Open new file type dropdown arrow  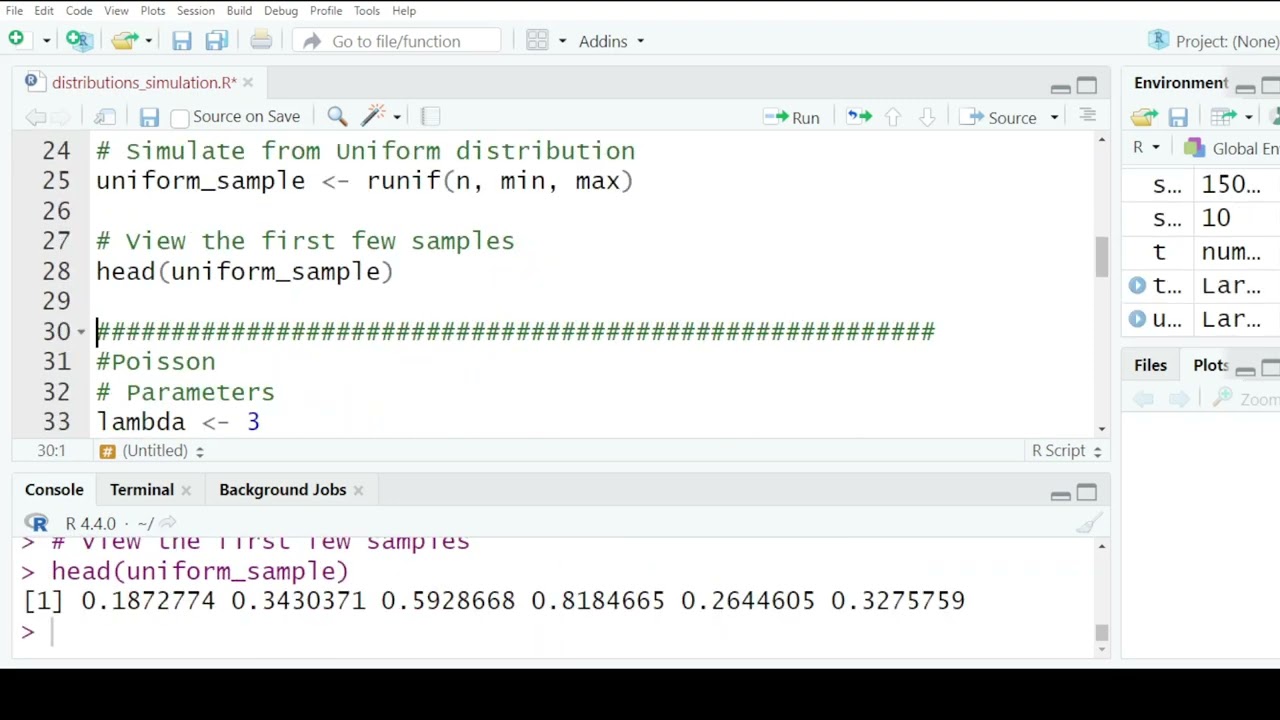point(46,41)
